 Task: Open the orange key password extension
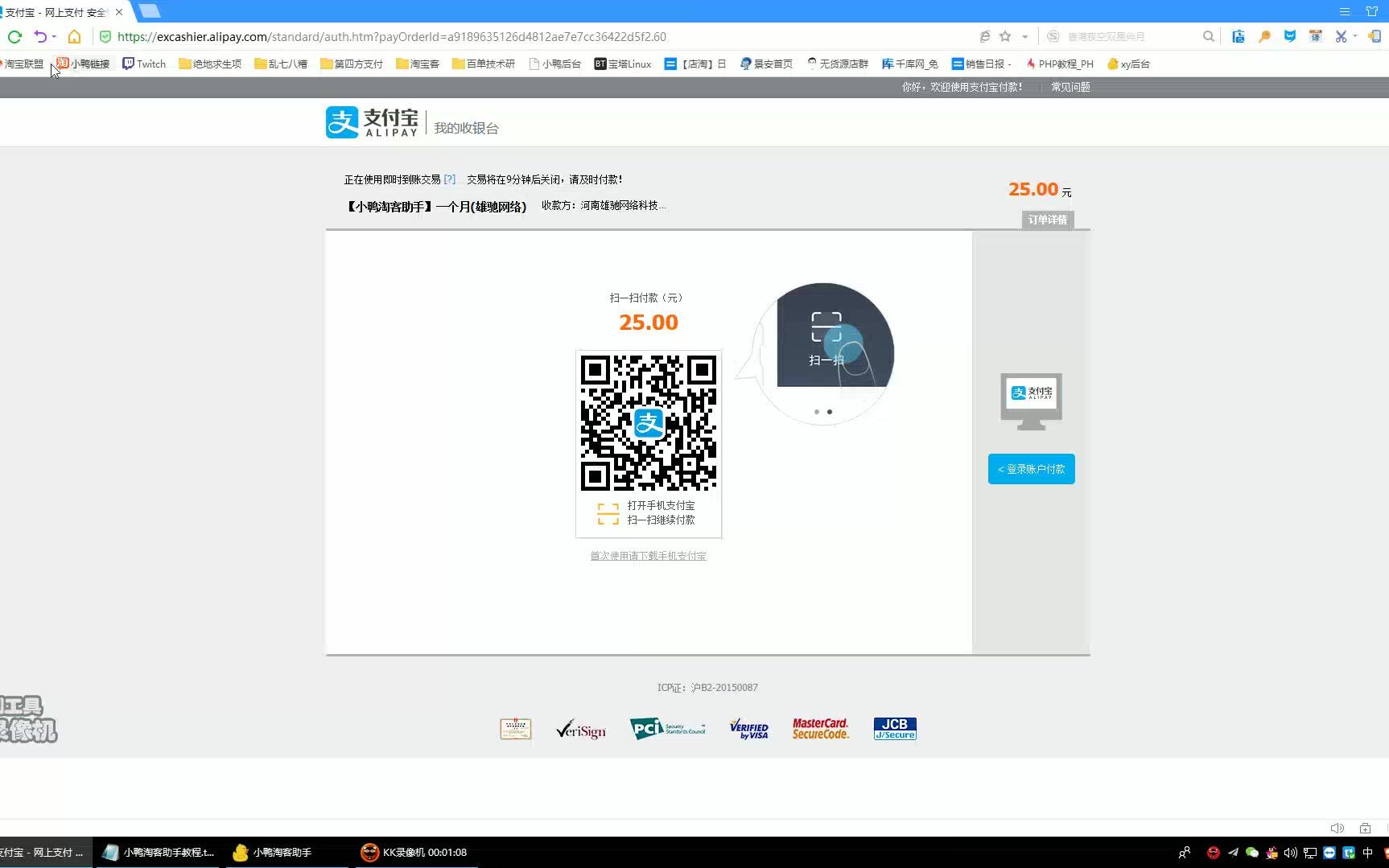[1264, 36]
